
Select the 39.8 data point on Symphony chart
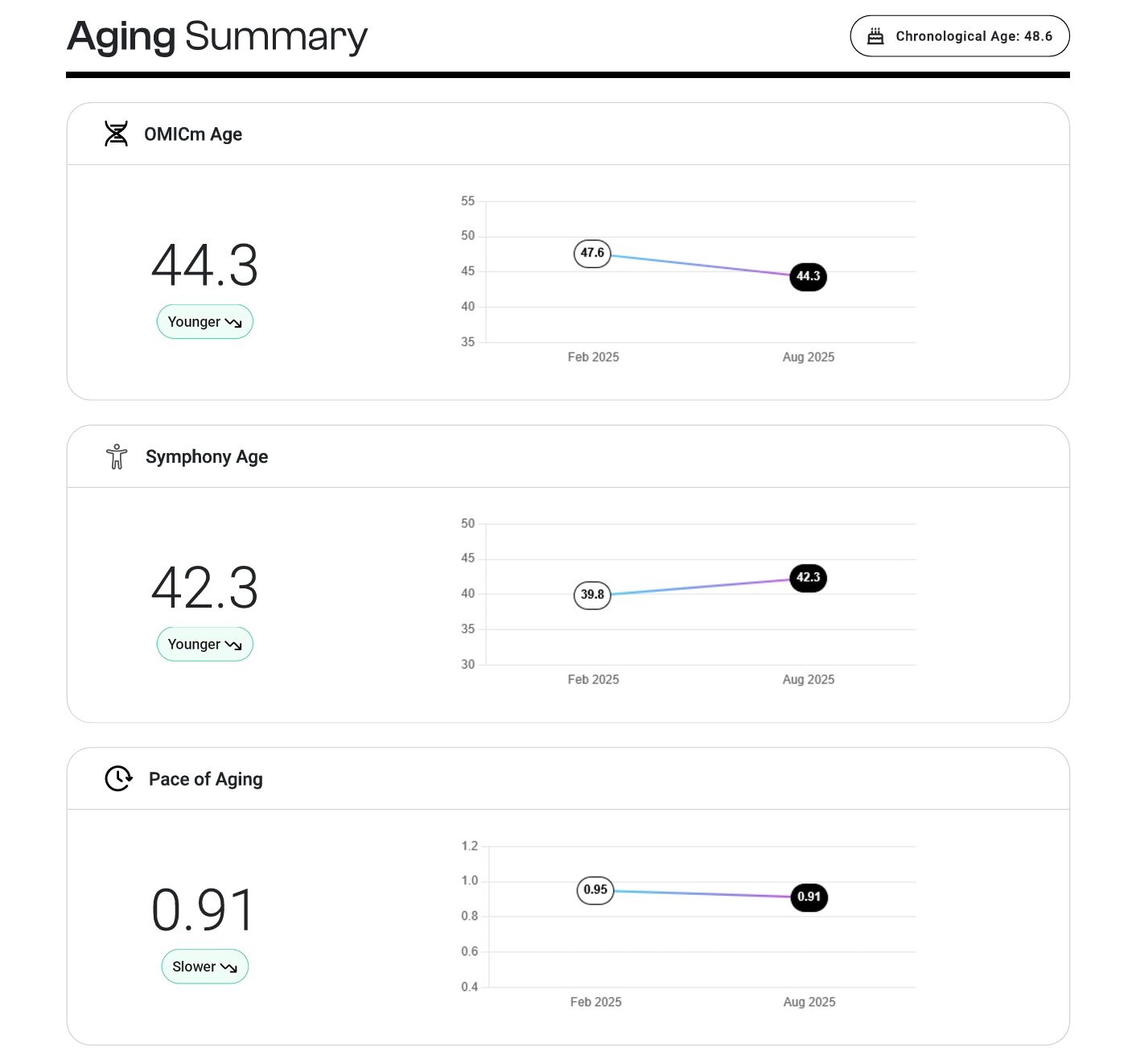(x=592, y=596)
